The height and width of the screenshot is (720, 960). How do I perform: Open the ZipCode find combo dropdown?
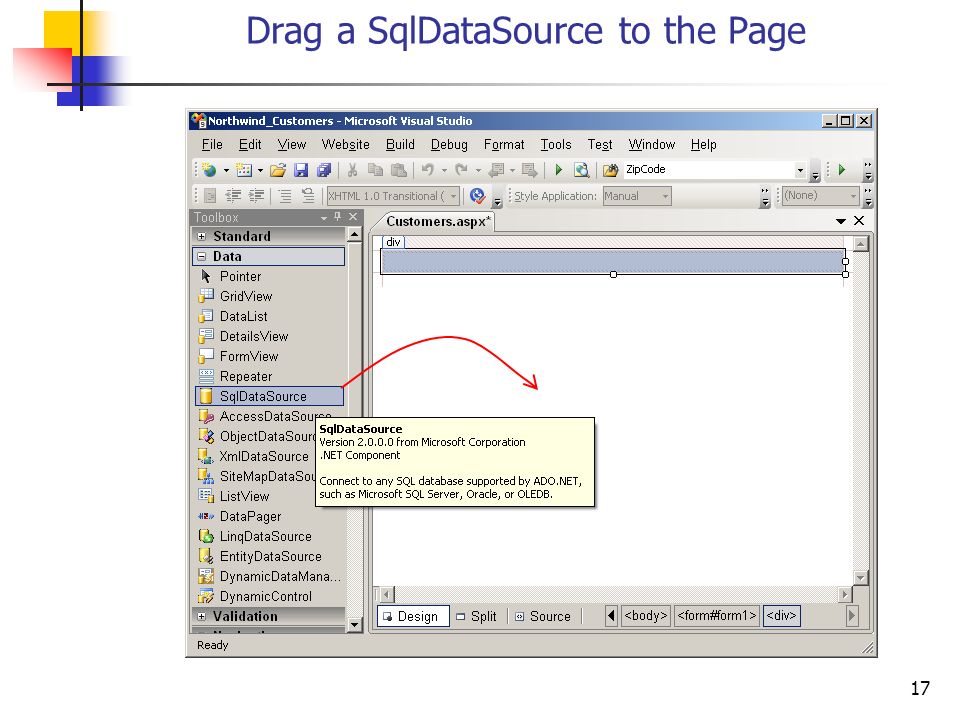[x=800, y=170]
